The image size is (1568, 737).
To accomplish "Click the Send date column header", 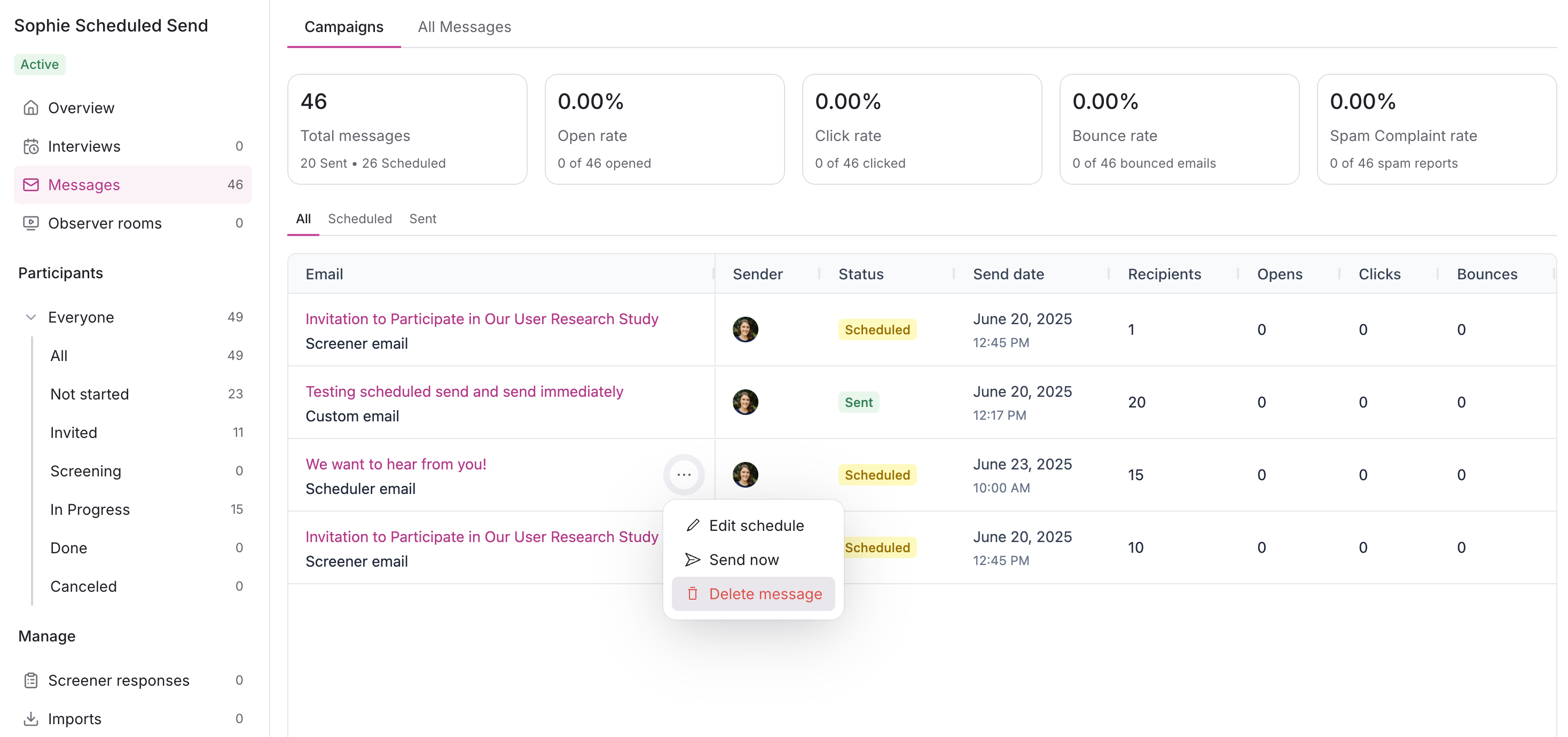I will click(x=1008, y=274).
